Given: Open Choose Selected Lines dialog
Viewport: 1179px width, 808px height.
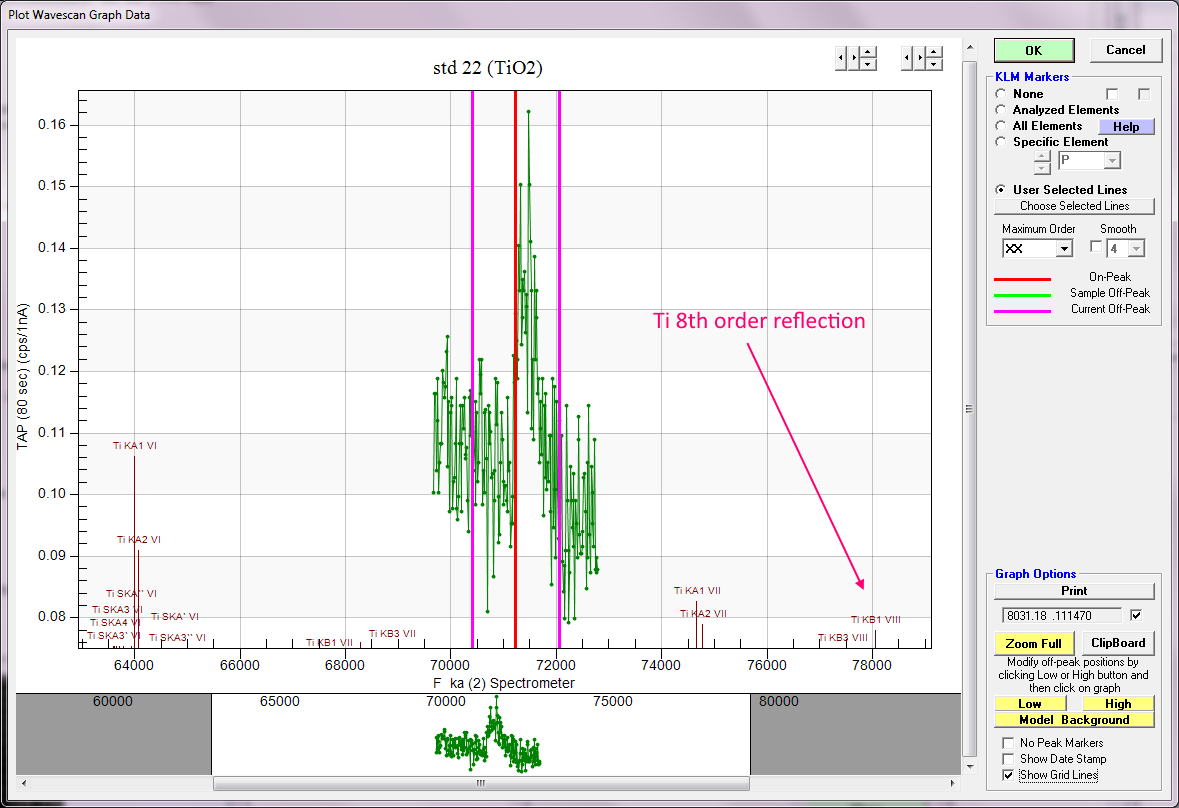Looking at the screenshot, I should click(x=1074, y=206).
